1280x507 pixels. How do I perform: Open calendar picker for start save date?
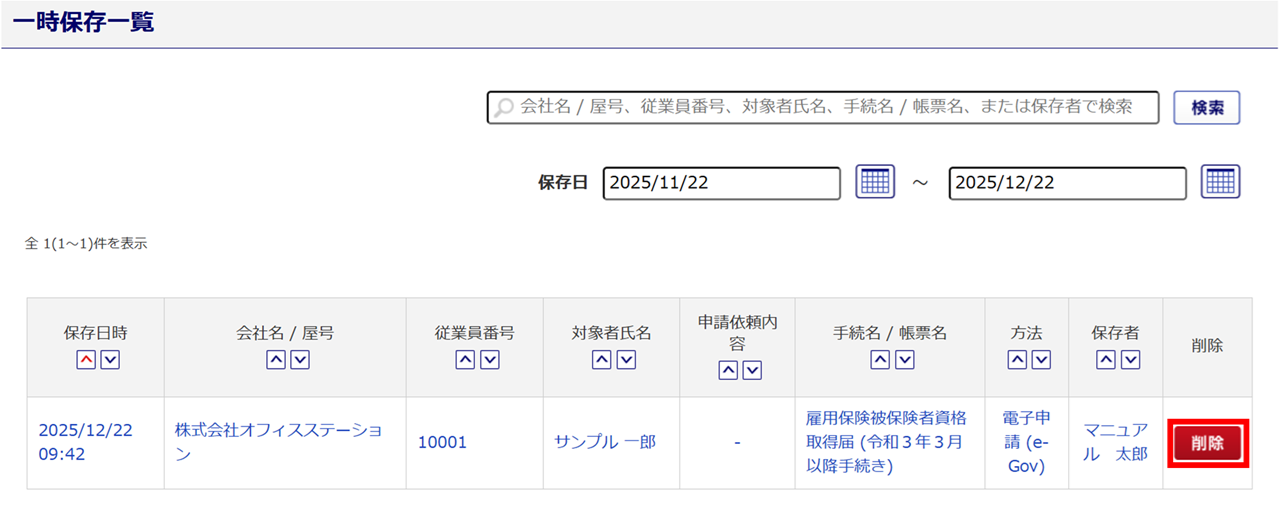click(x=875, y=182)
